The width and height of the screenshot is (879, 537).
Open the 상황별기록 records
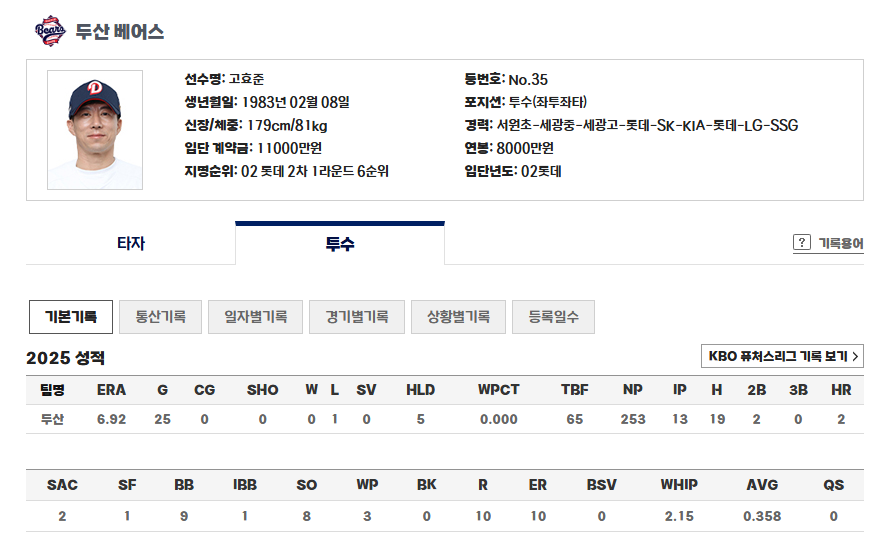[x=459, y=317]
